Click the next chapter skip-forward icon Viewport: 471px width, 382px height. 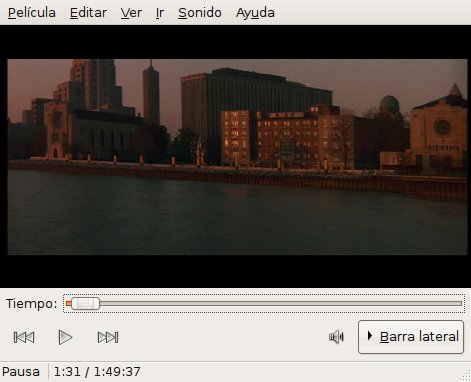pos(108,337)
